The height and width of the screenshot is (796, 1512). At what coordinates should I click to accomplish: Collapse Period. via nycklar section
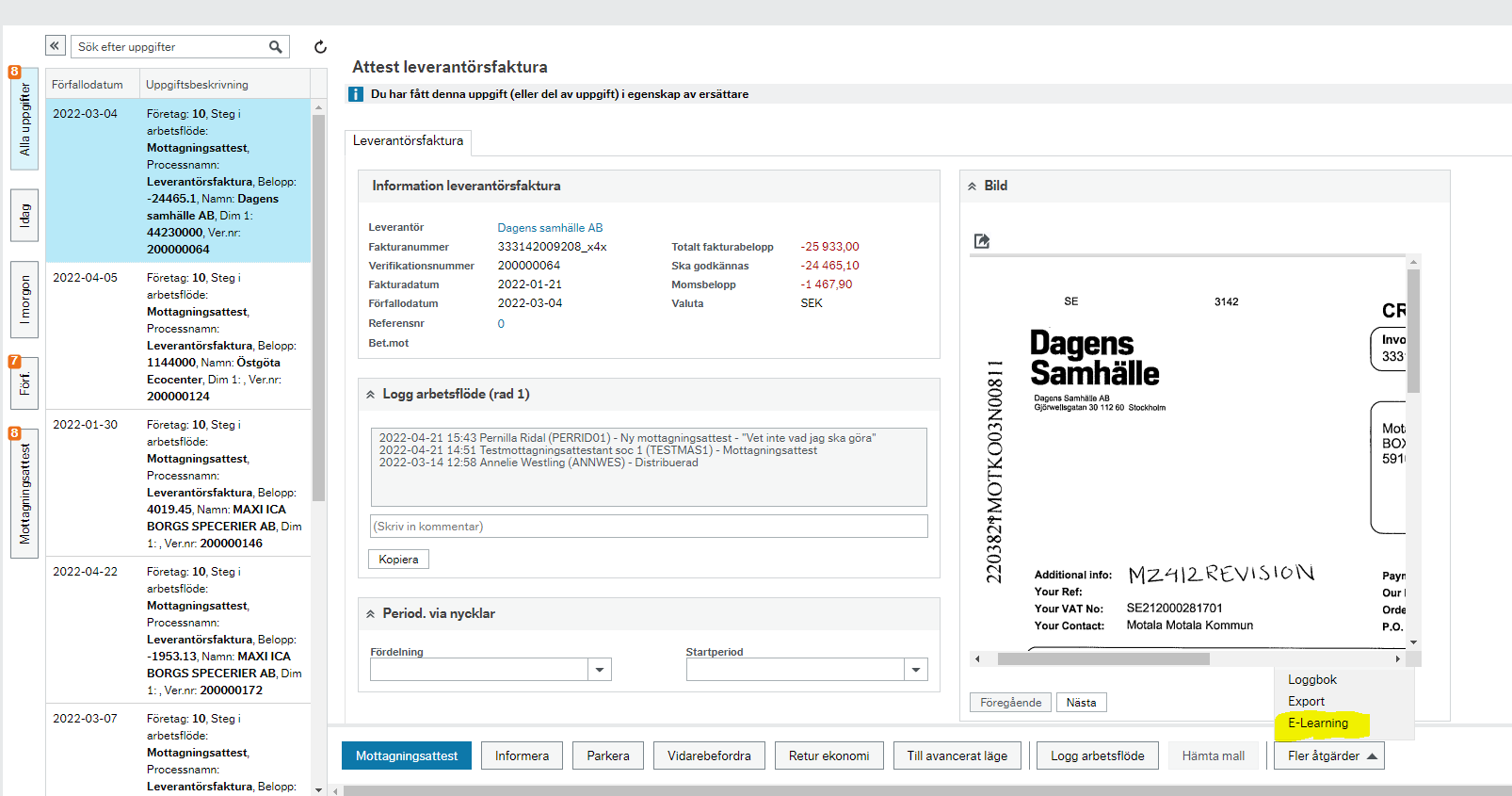pyautogui.click(x=371, y=614)
